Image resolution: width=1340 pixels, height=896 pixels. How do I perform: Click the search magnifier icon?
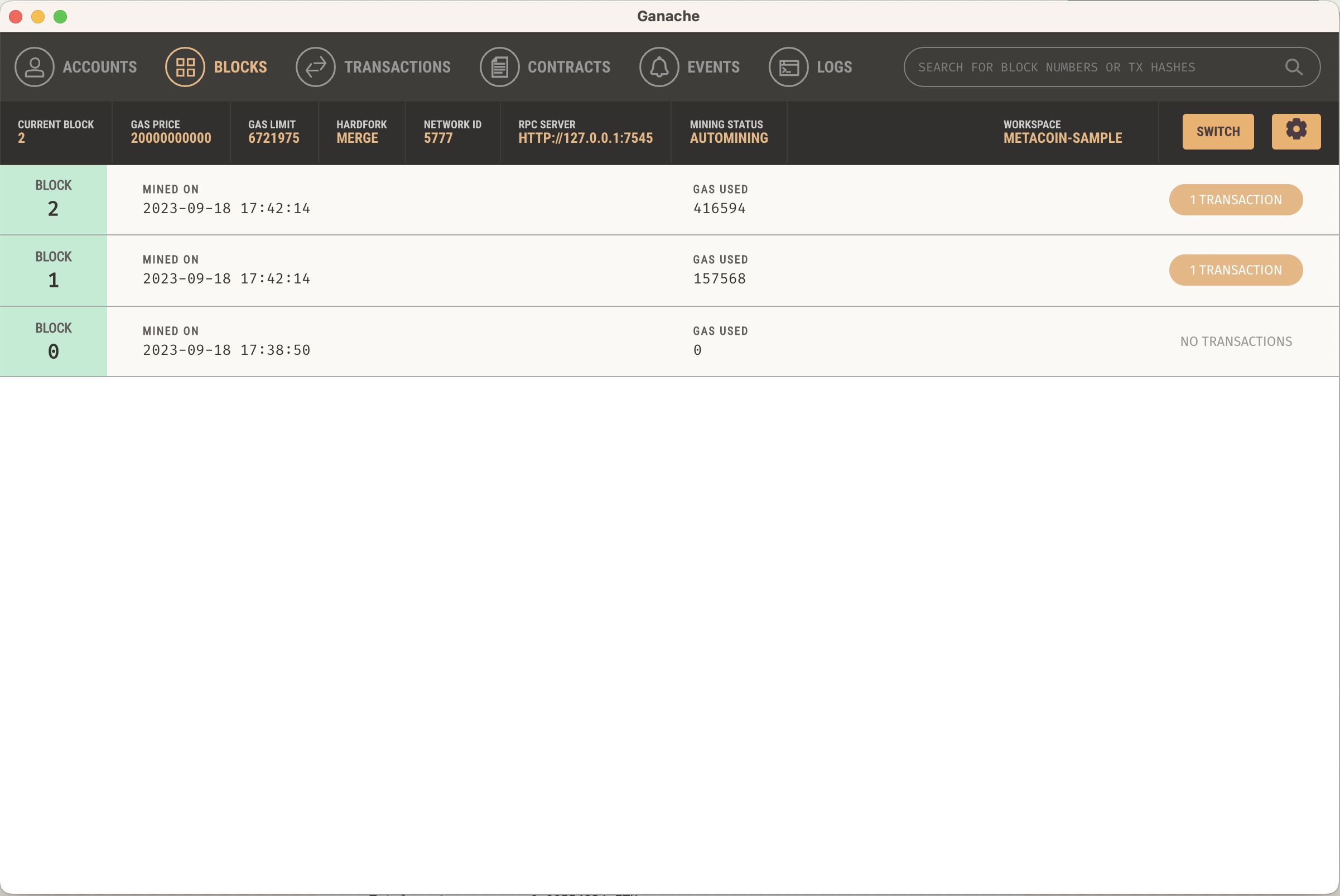coord(1294,67)
